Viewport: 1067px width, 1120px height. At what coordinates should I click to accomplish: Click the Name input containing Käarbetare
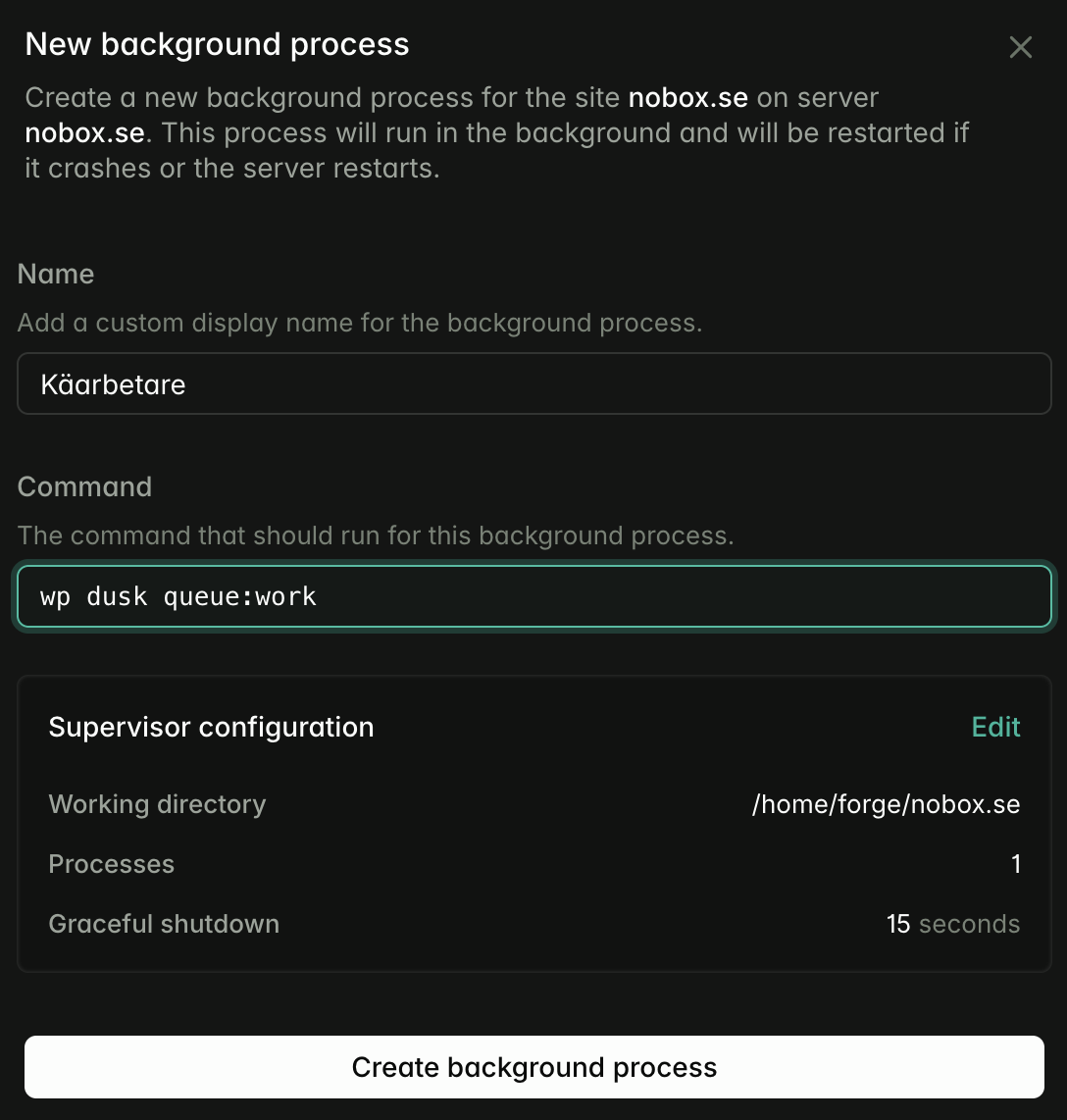pos(533,383)
